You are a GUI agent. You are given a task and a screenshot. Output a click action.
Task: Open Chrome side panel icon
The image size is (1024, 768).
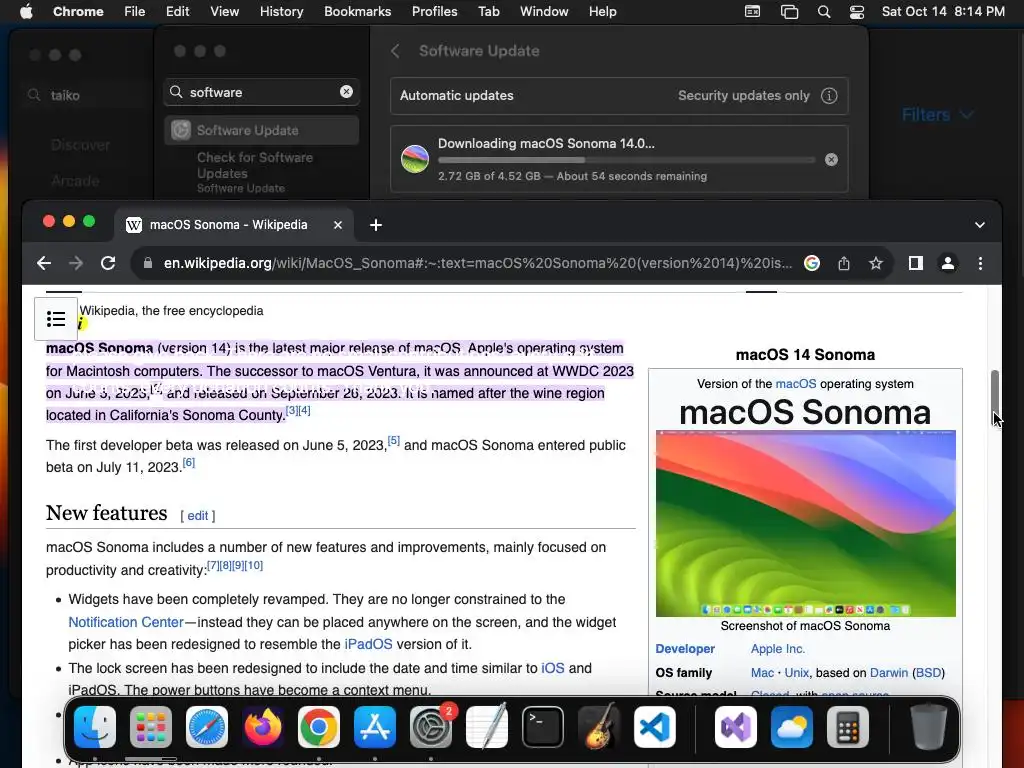point(916,263)
